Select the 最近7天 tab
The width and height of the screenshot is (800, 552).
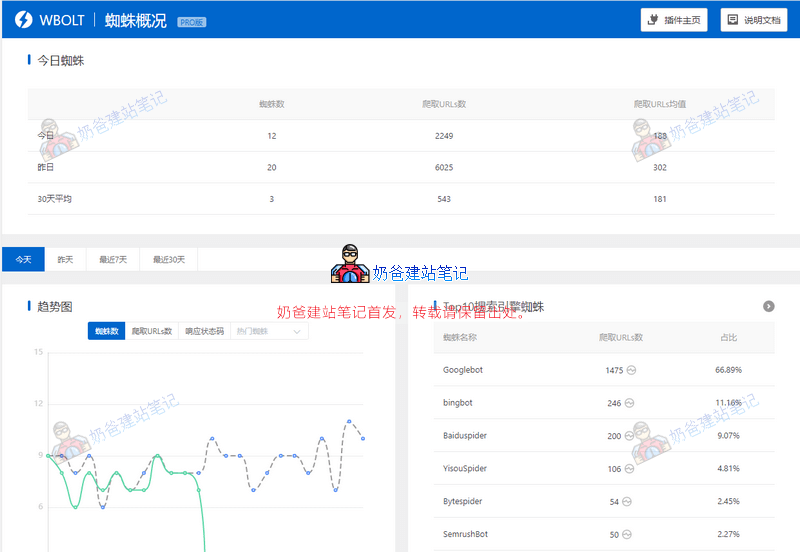(113, 260)
